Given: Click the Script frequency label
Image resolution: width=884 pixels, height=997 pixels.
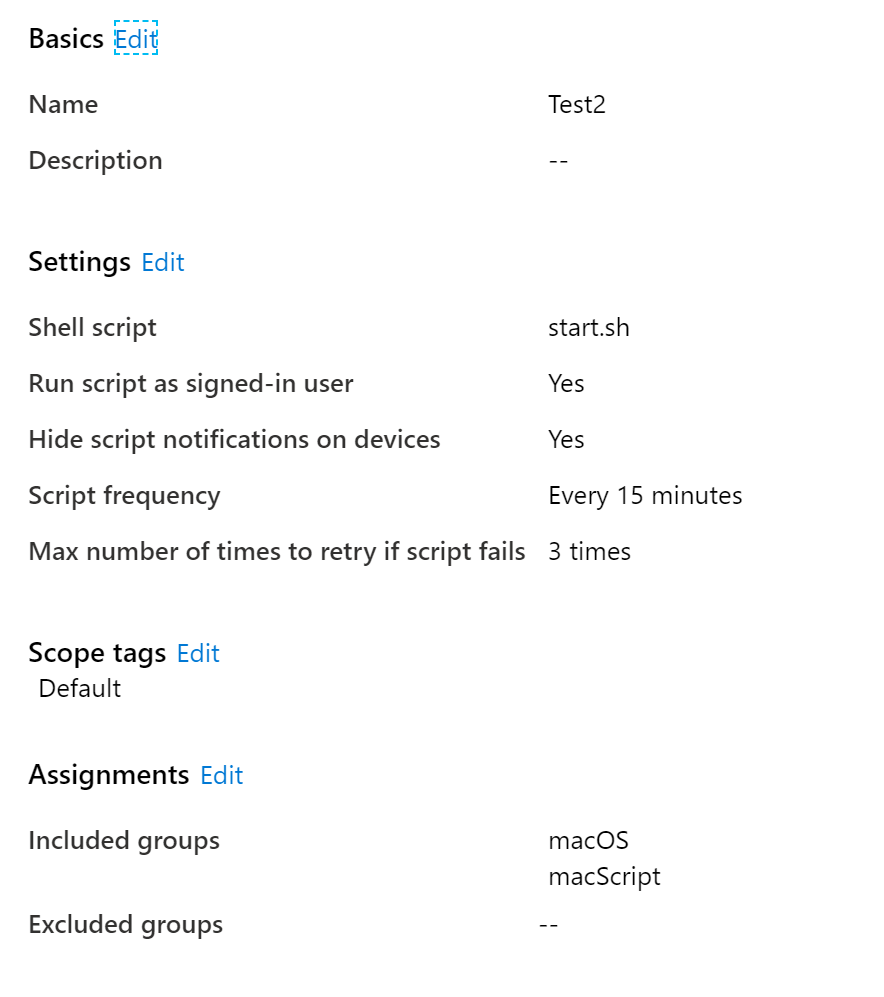Looking at the screenshot, I should [x=124, y=496].
